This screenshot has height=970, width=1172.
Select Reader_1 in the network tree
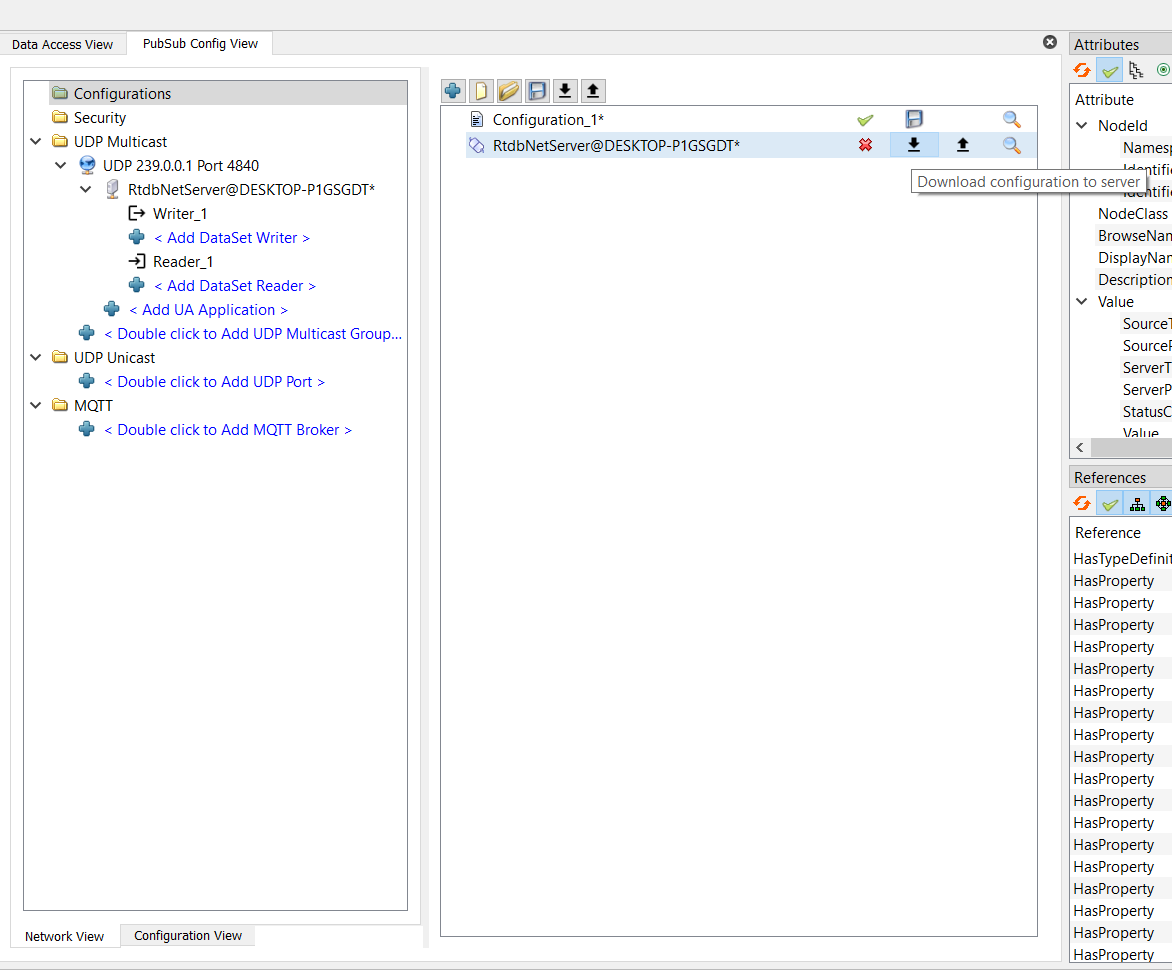coord(182,262)
